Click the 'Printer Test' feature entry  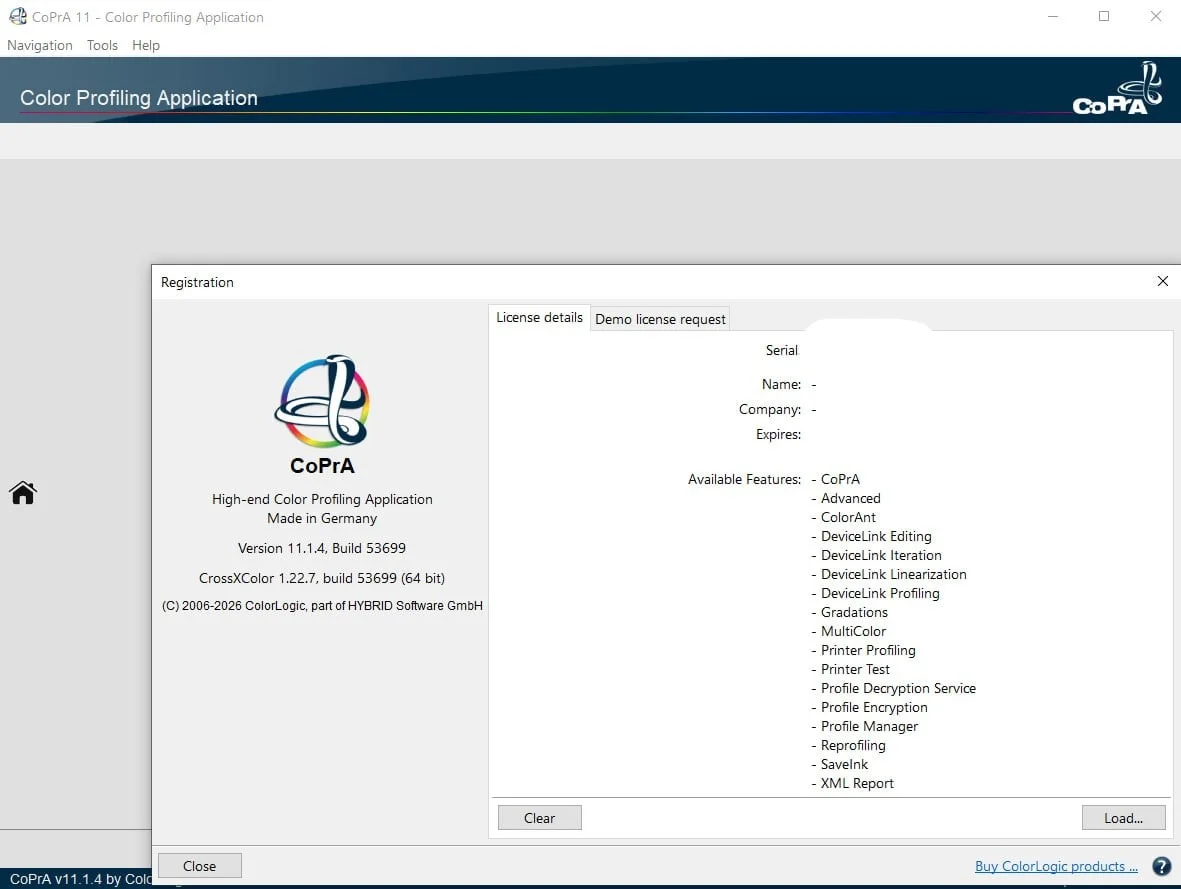pos(855,669)
